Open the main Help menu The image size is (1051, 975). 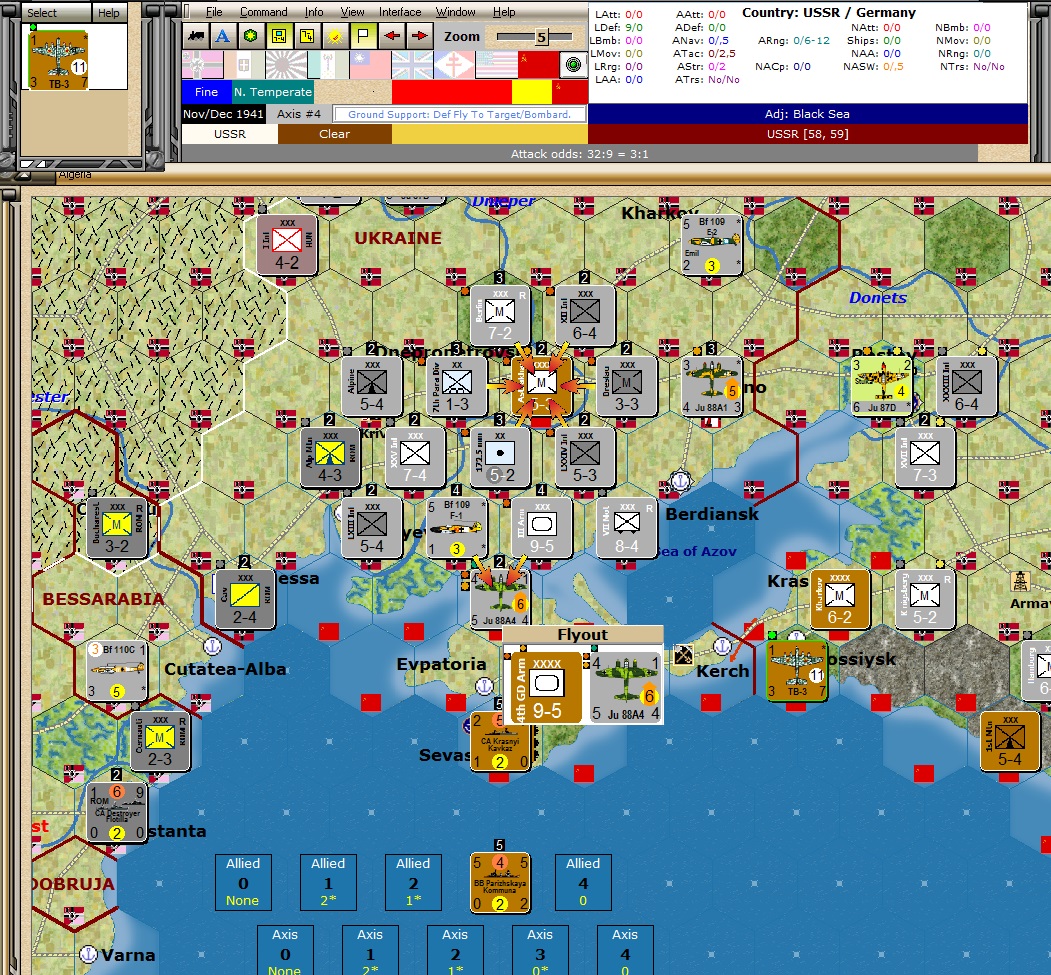click(504, 12)
